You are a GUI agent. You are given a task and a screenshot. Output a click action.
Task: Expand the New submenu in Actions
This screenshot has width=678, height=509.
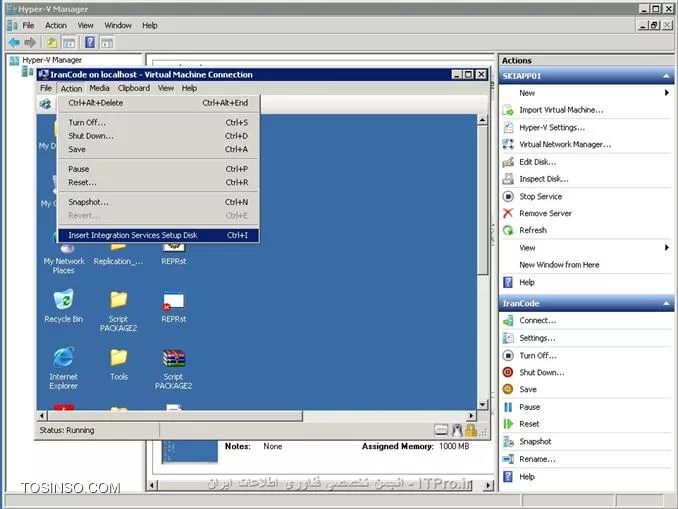click(x=666, y=93)
